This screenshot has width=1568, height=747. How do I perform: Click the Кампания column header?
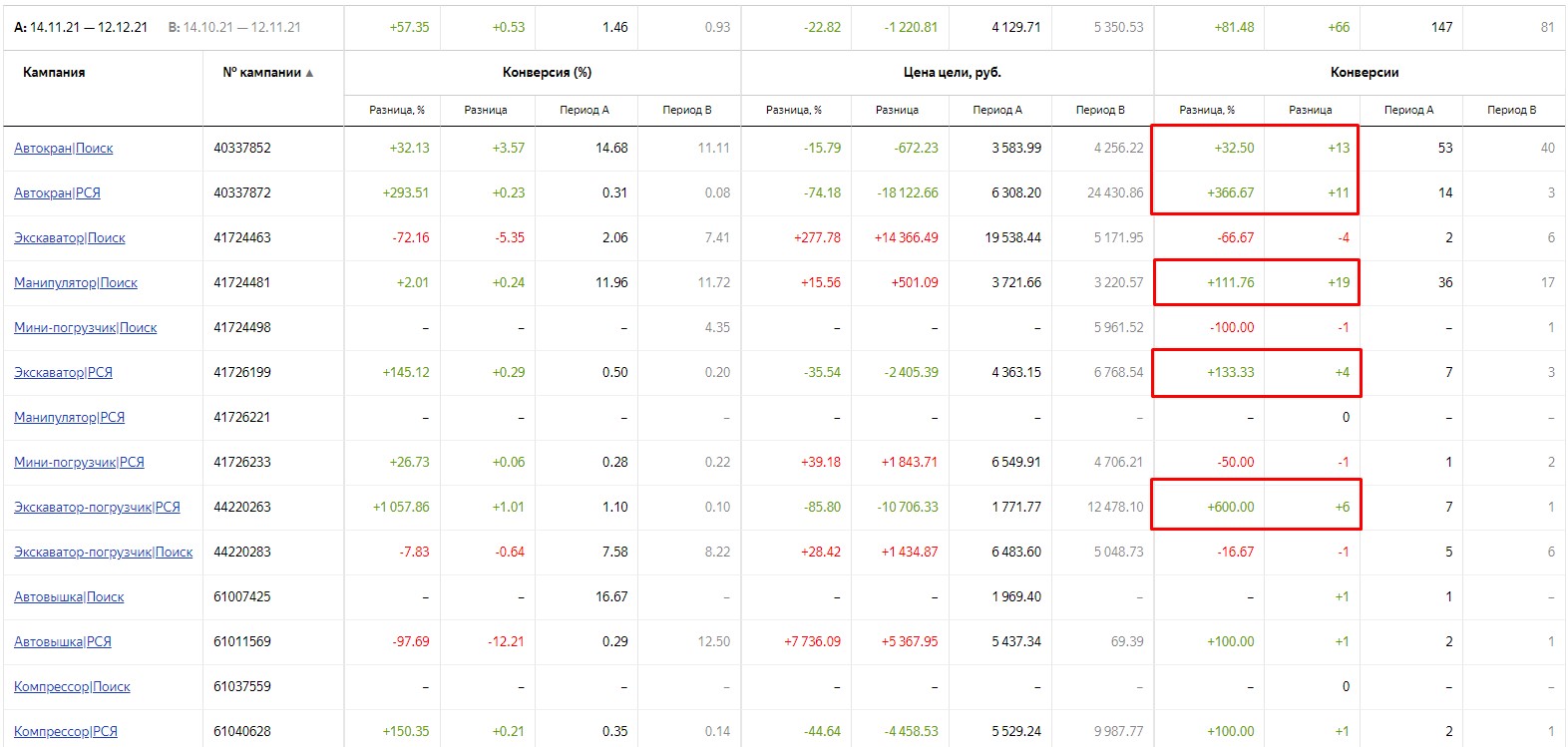[54, 72]
